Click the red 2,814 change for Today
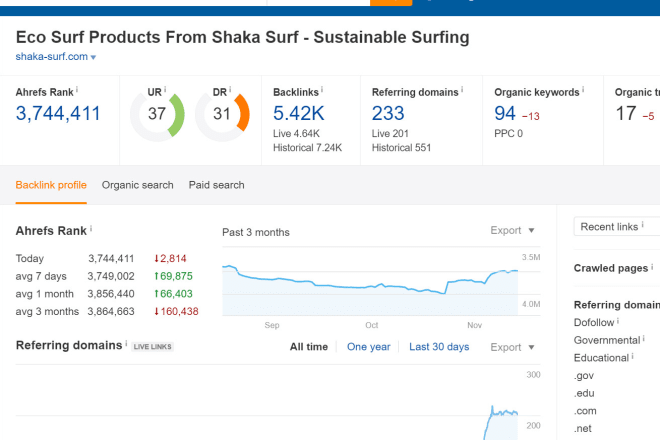Viewport: 660px width, 440px height. pyautogui.click(x=170, y=259)
